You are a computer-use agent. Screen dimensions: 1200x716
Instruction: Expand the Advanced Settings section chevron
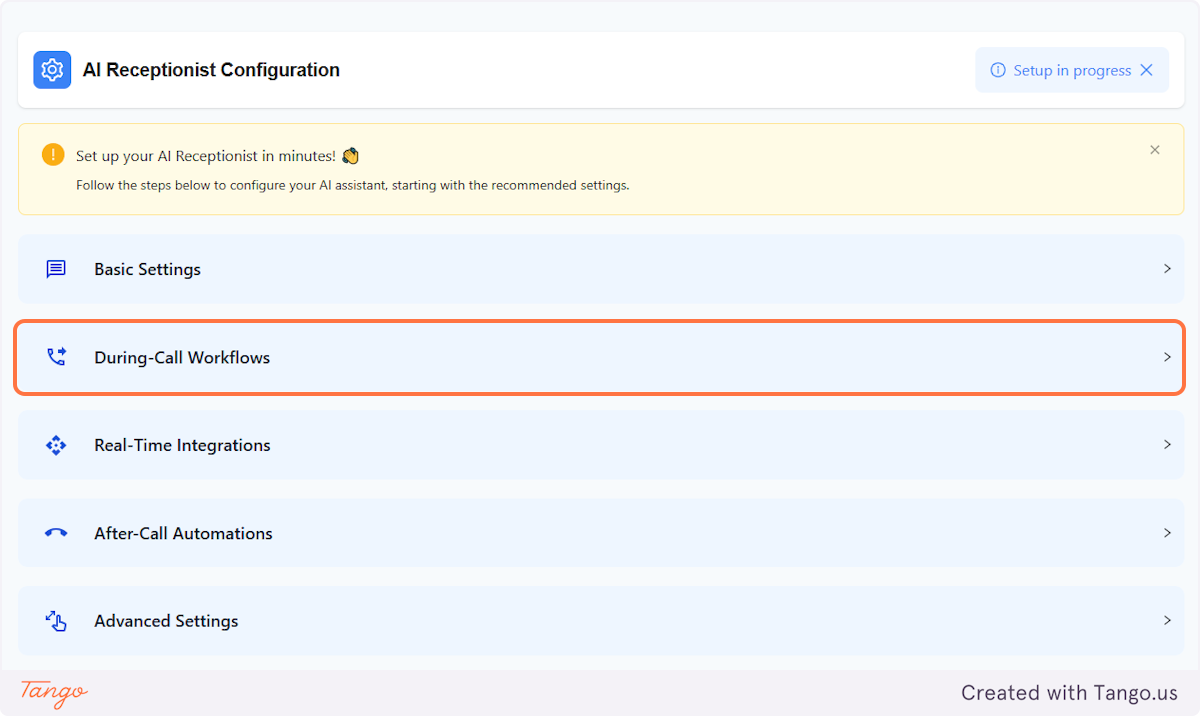pyautogui.click(x=1166, y=620)
